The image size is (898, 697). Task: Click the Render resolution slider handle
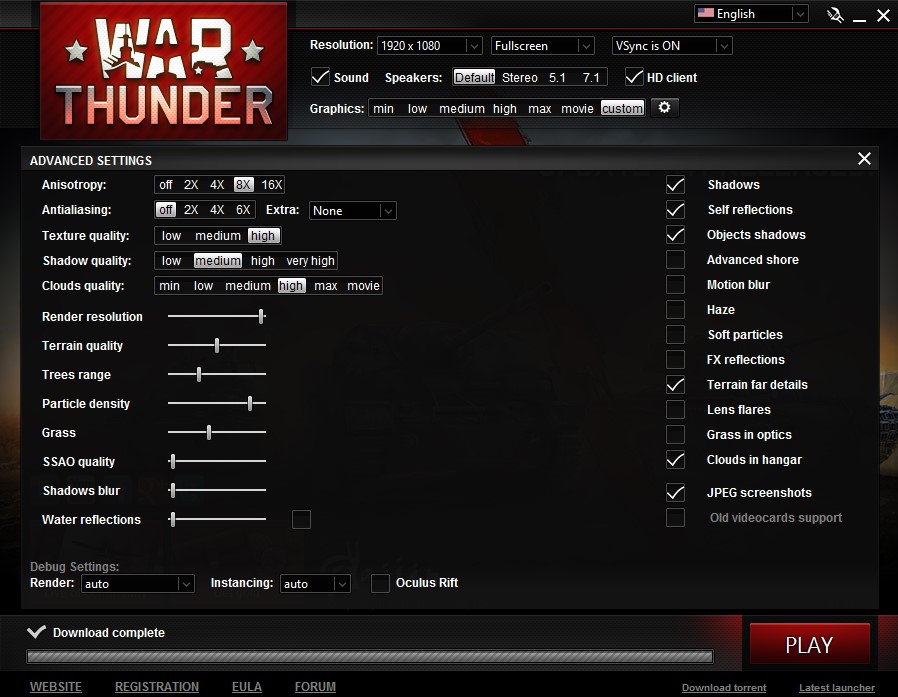(x=261, y=316)
